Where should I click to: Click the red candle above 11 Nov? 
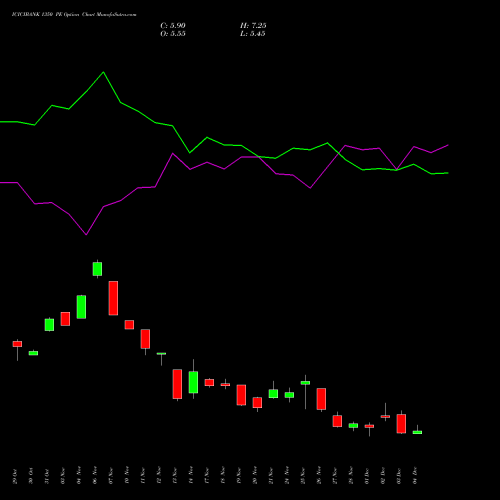coord(145,339)
